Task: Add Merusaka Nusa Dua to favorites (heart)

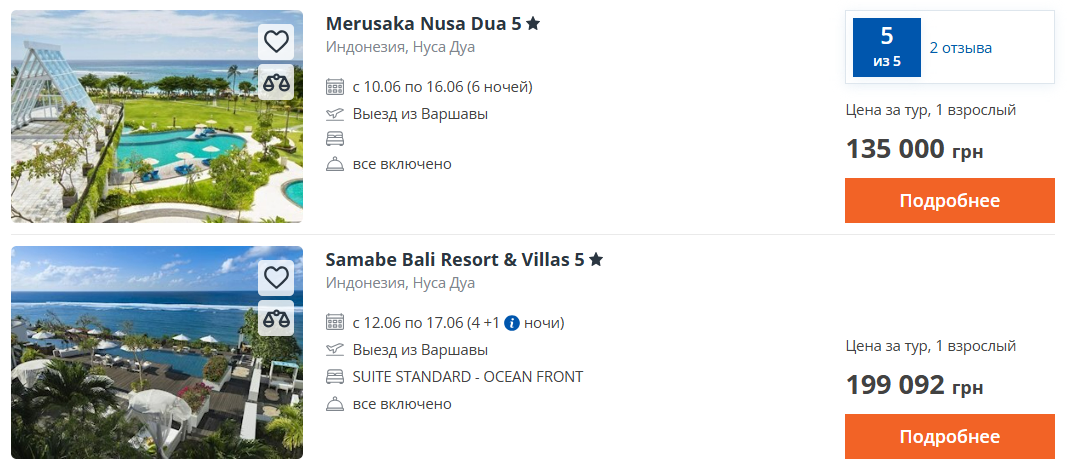Action: tap(276, 41)
